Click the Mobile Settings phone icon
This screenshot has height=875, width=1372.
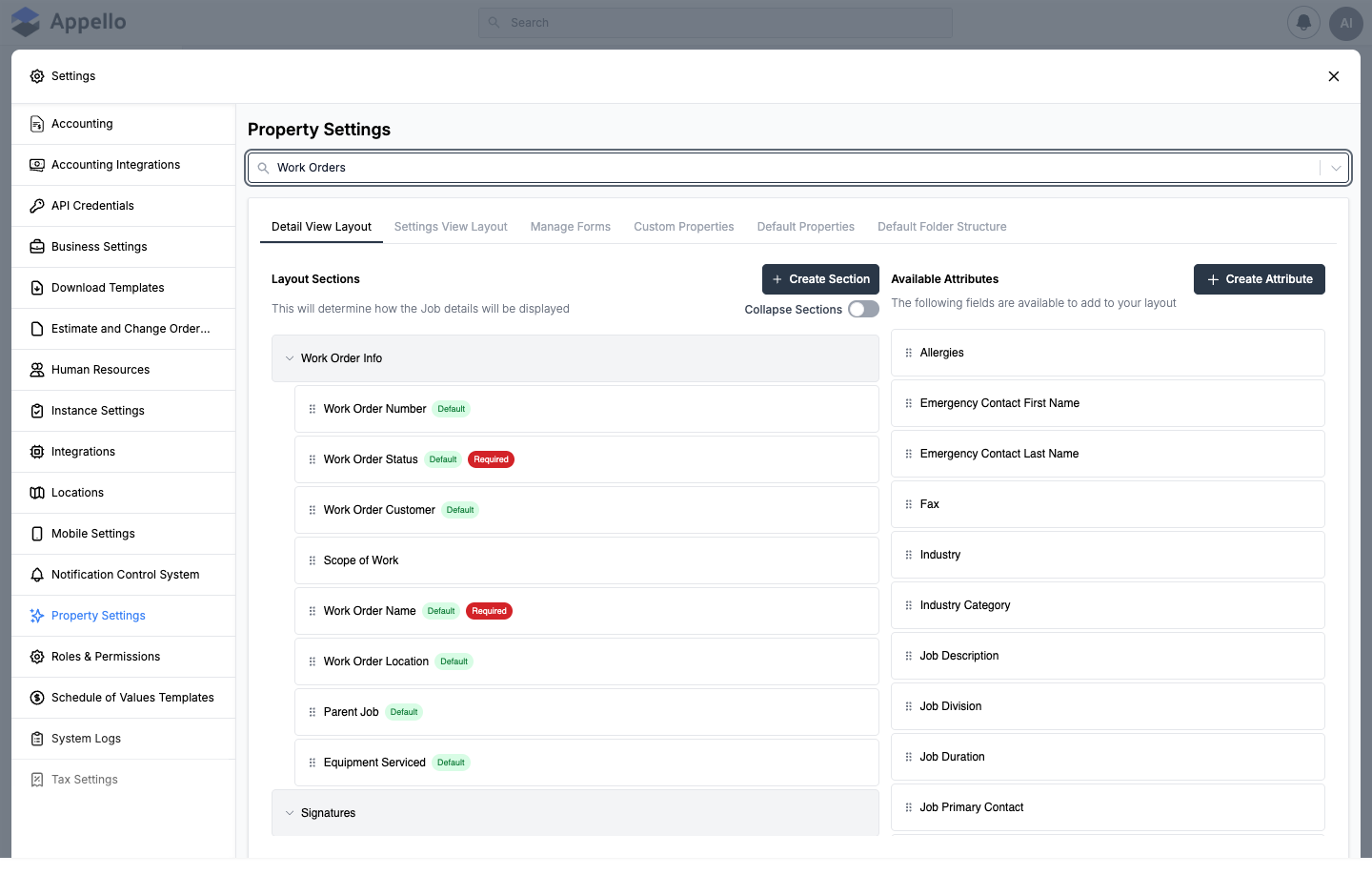click(37, 534)
